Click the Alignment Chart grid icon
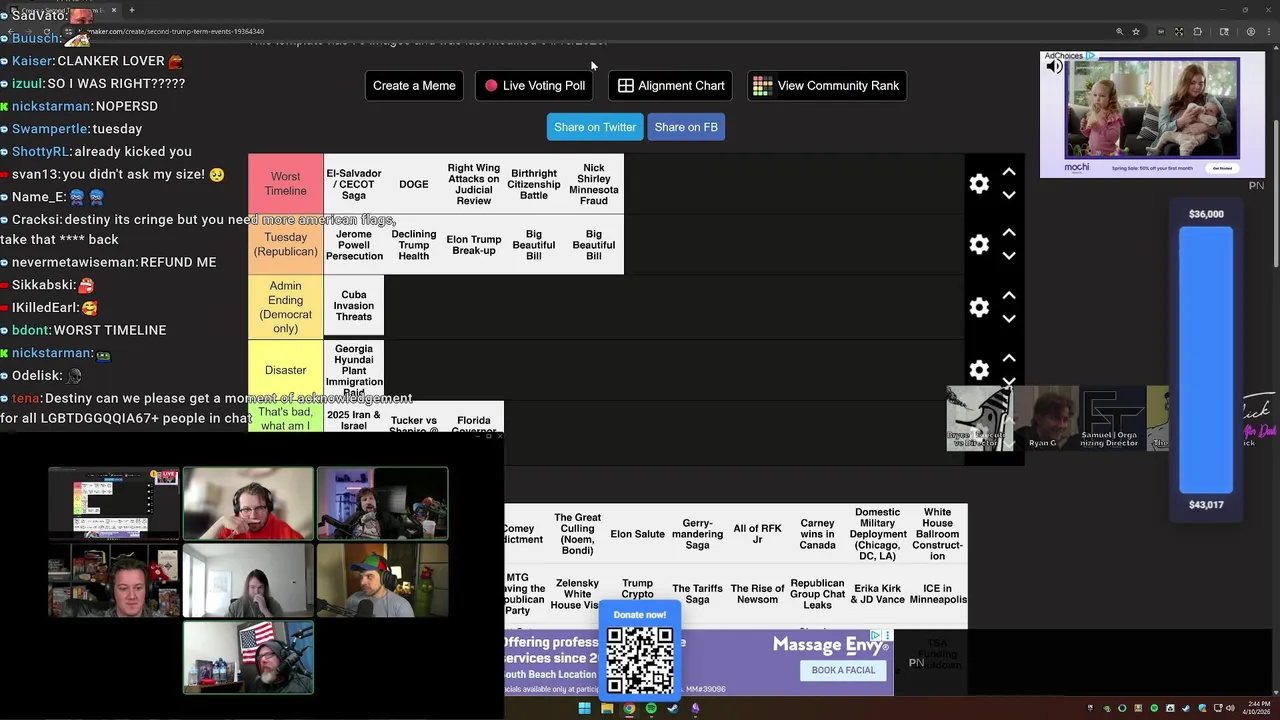1280x720 pixels. coord(626,86)
